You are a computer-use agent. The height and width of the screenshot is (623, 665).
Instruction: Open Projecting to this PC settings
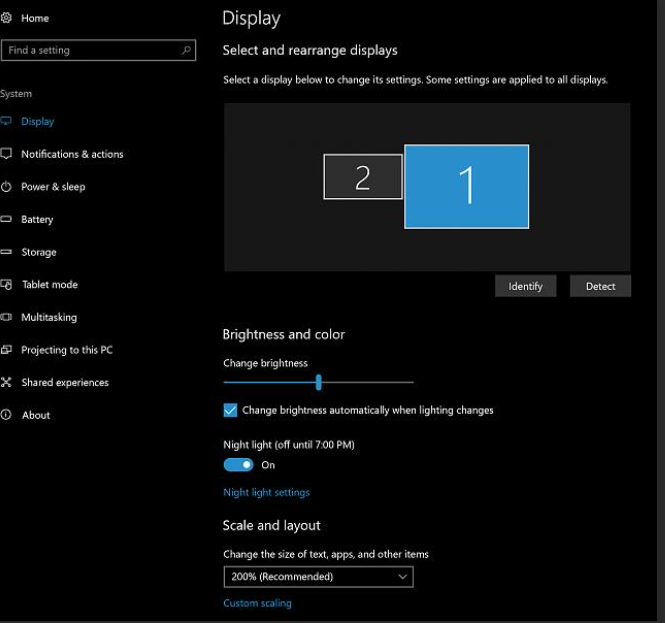coord(67,350)
